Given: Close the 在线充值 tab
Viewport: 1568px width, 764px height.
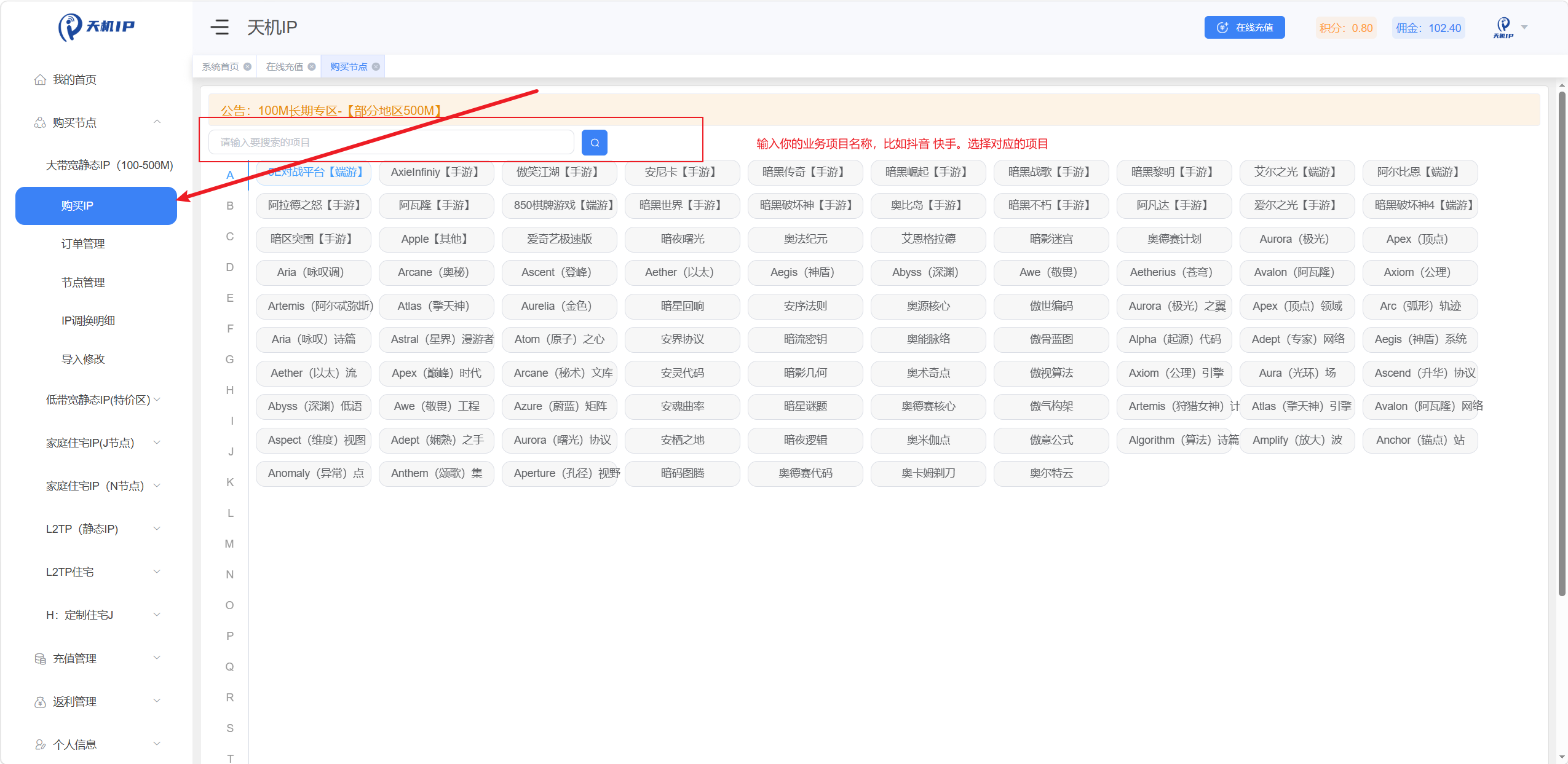Looking at the screenshot, I should click(x=312, y=67).
